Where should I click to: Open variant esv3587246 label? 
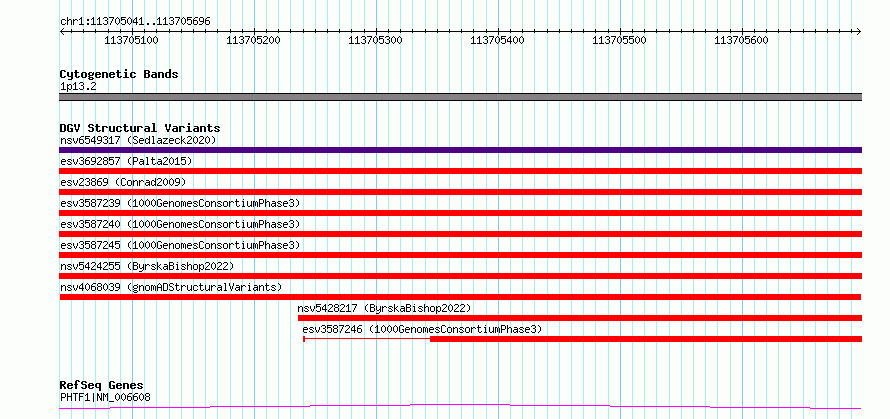[x=423, y=329]
